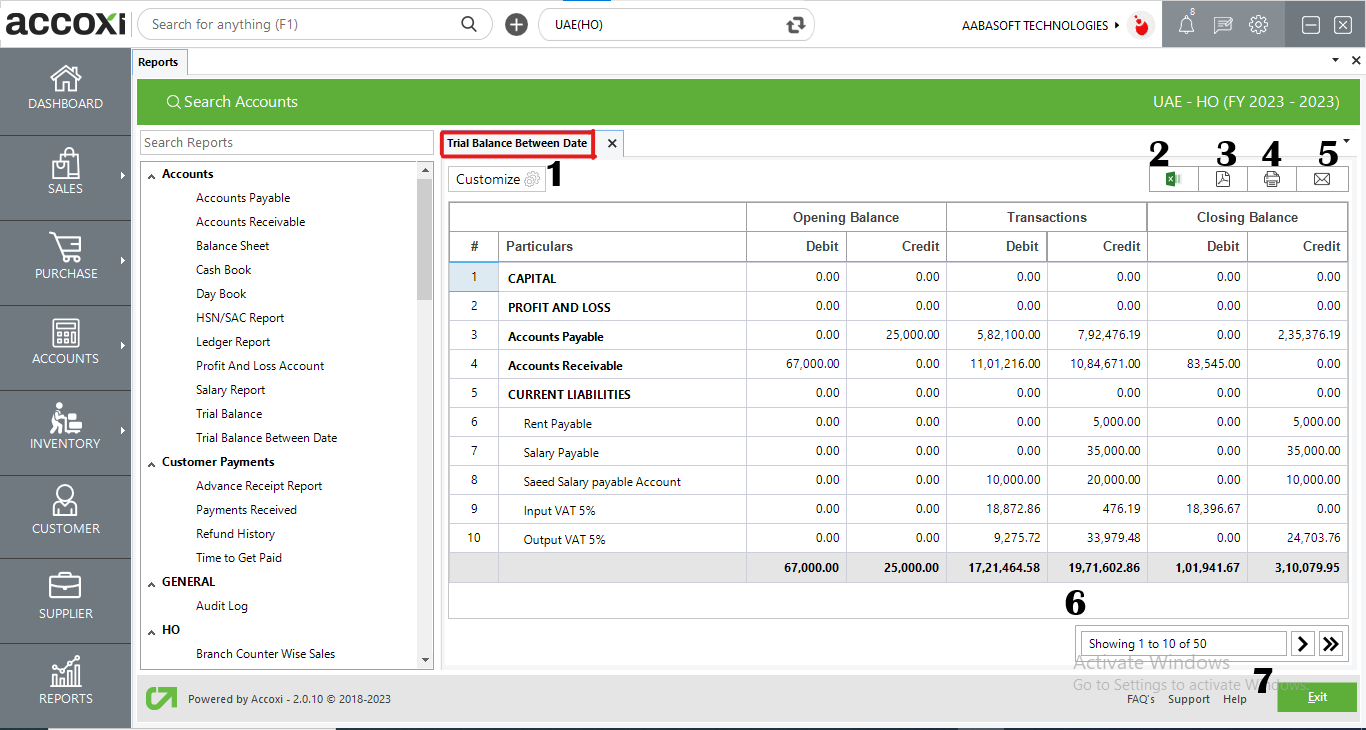Export the report as PDF
1366x730 pixels.
pos(1222,178)
